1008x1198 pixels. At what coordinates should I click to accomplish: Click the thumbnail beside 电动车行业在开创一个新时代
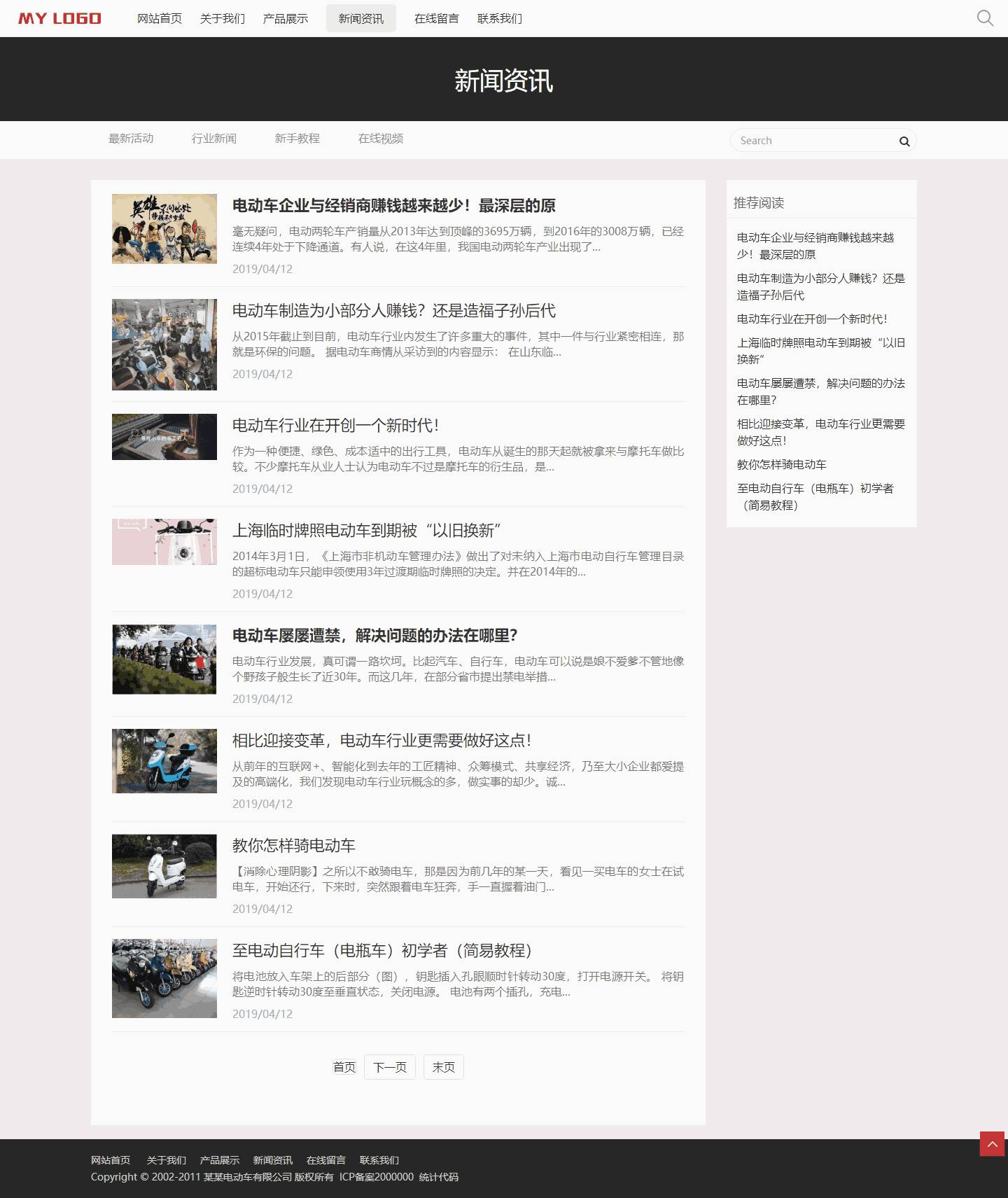(x=164, y=437)
